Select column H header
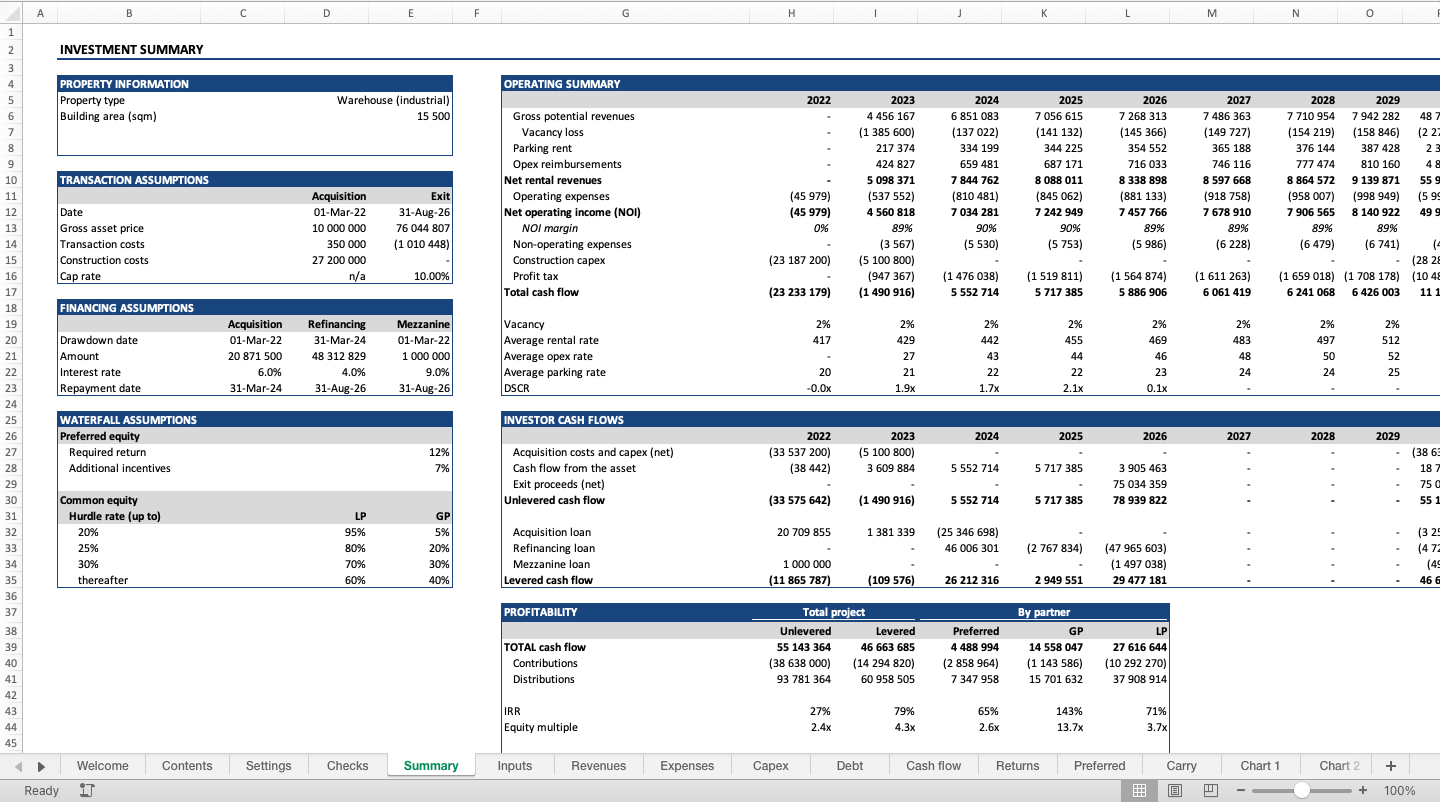The height and width of the screenshot is (802, 1440). coord(791,13)
